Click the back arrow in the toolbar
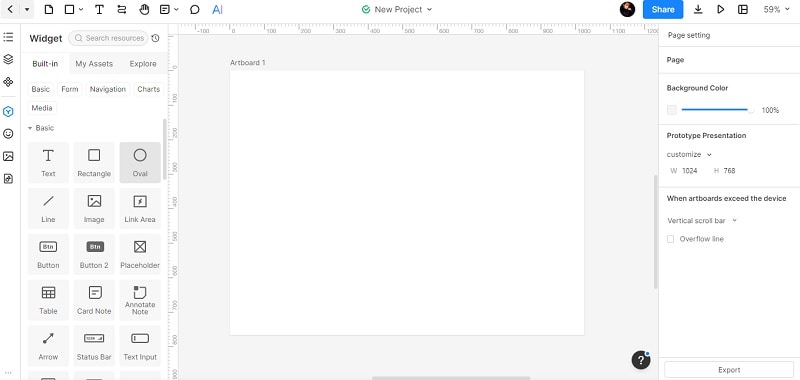This screenshot has width=800, height=380. tap(10, 9)
